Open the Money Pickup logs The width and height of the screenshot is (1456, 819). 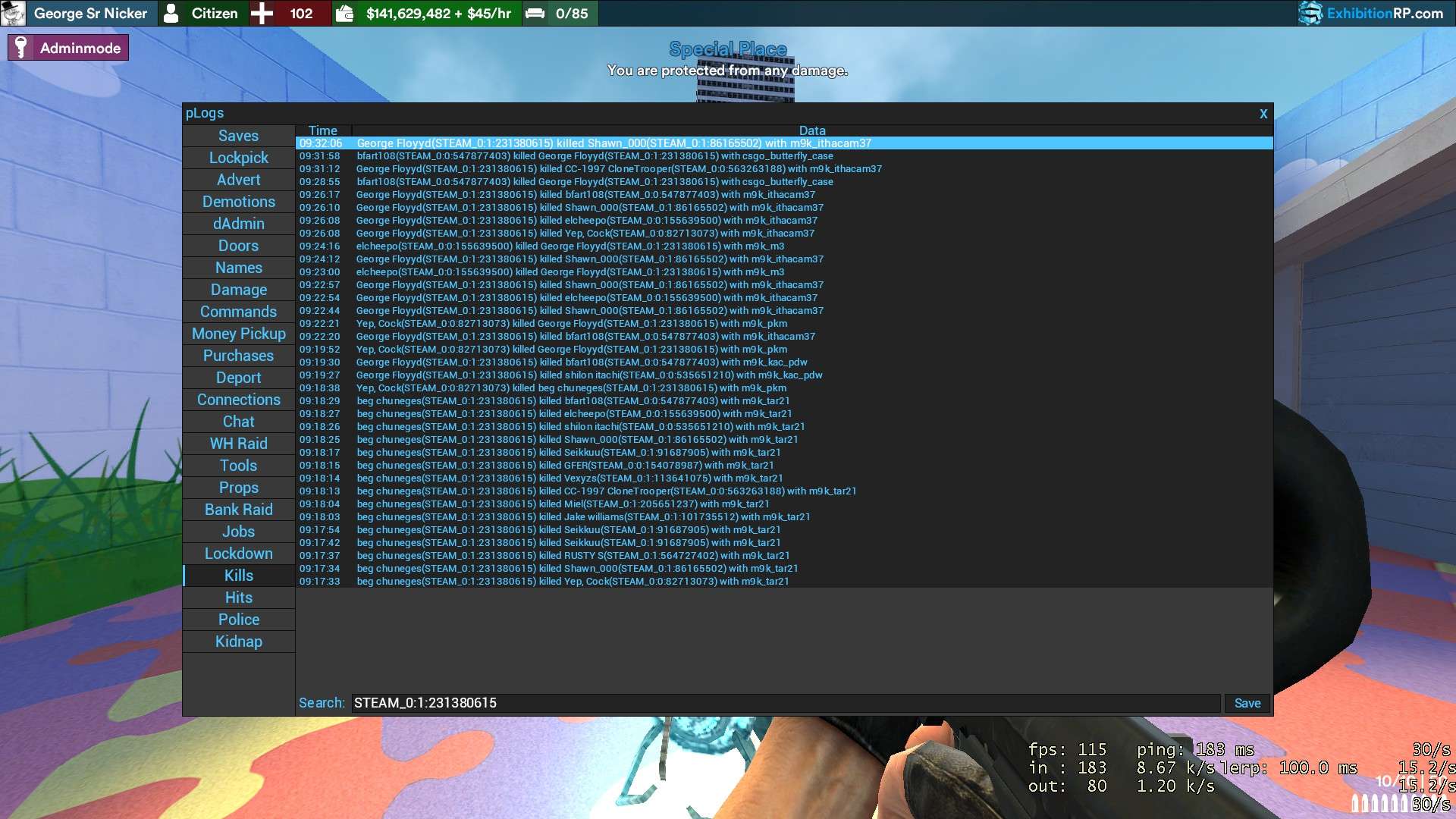point(239,334)
